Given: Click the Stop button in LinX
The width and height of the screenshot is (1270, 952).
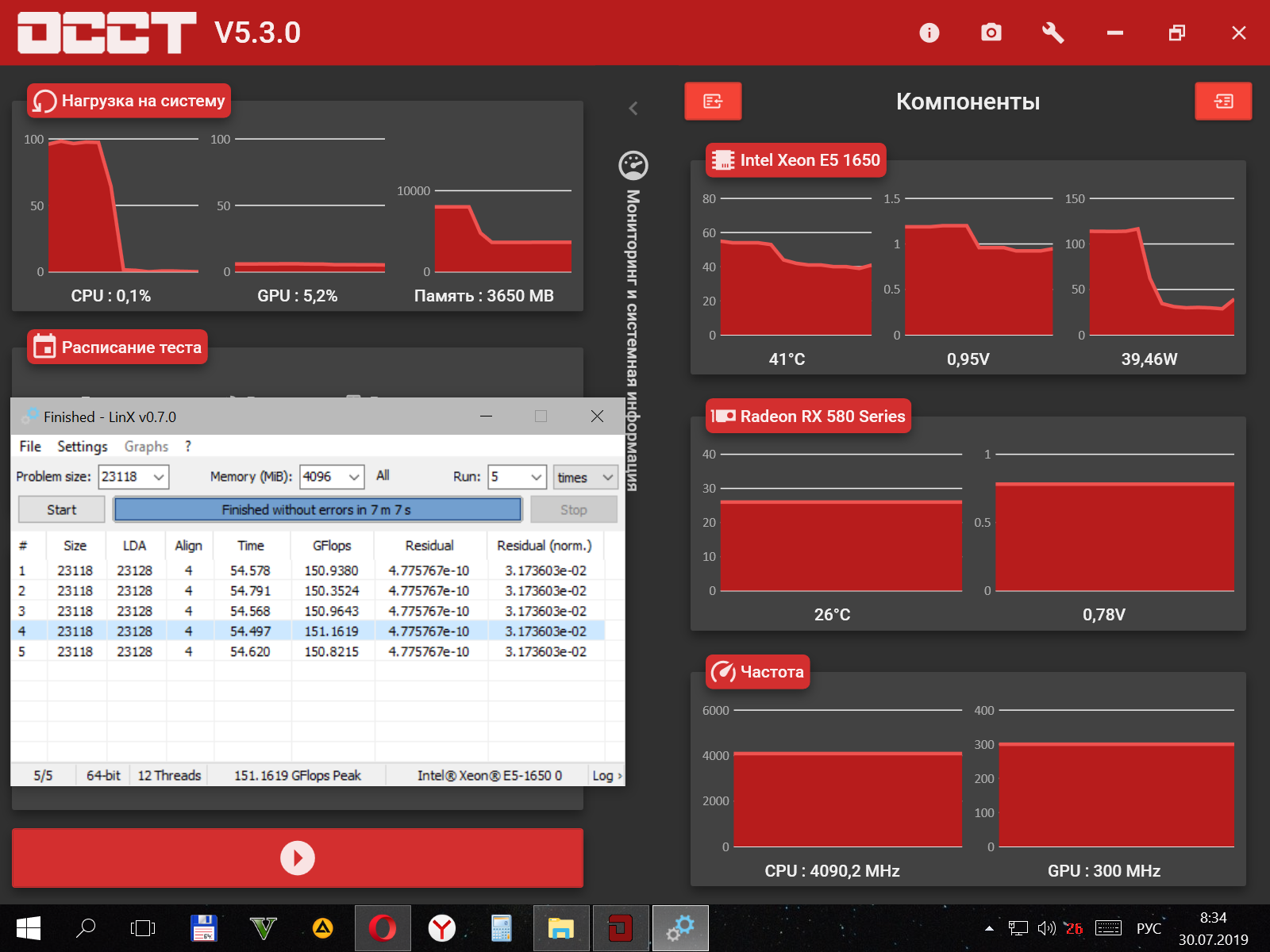Looking at the screenshot, I should [574, 509].
